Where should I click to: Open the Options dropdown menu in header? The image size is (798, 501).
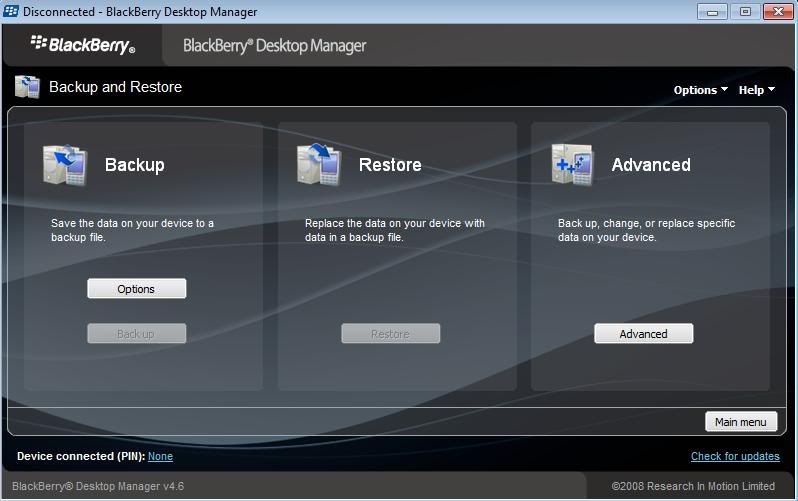(700, 90)
